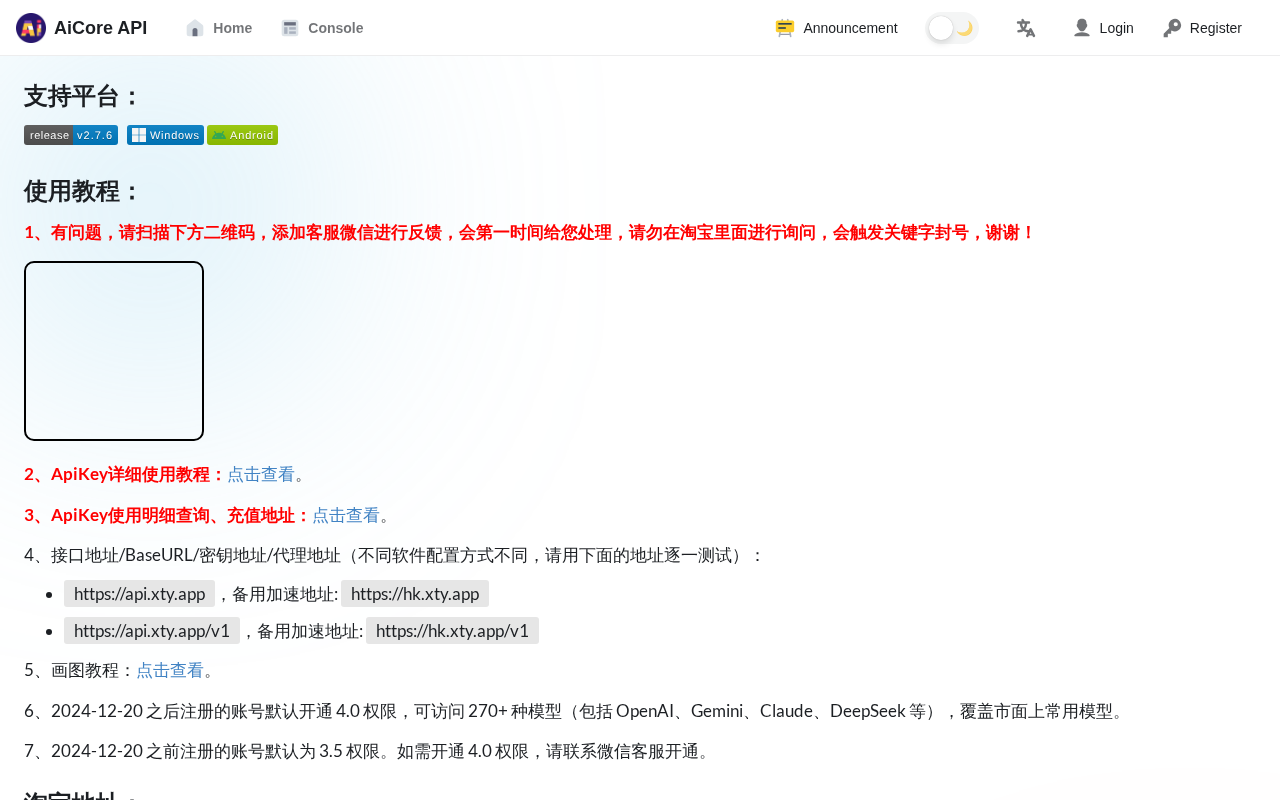Image resolution: width=1280 pixels, height=800 pixels.
Task: Select the Android platform badge
Action: 242,135
